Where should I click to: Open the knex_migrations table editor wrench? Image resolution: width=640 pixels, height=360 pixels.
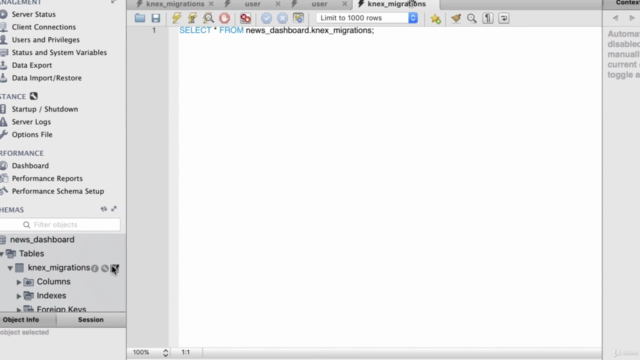(x=105, y=268)
